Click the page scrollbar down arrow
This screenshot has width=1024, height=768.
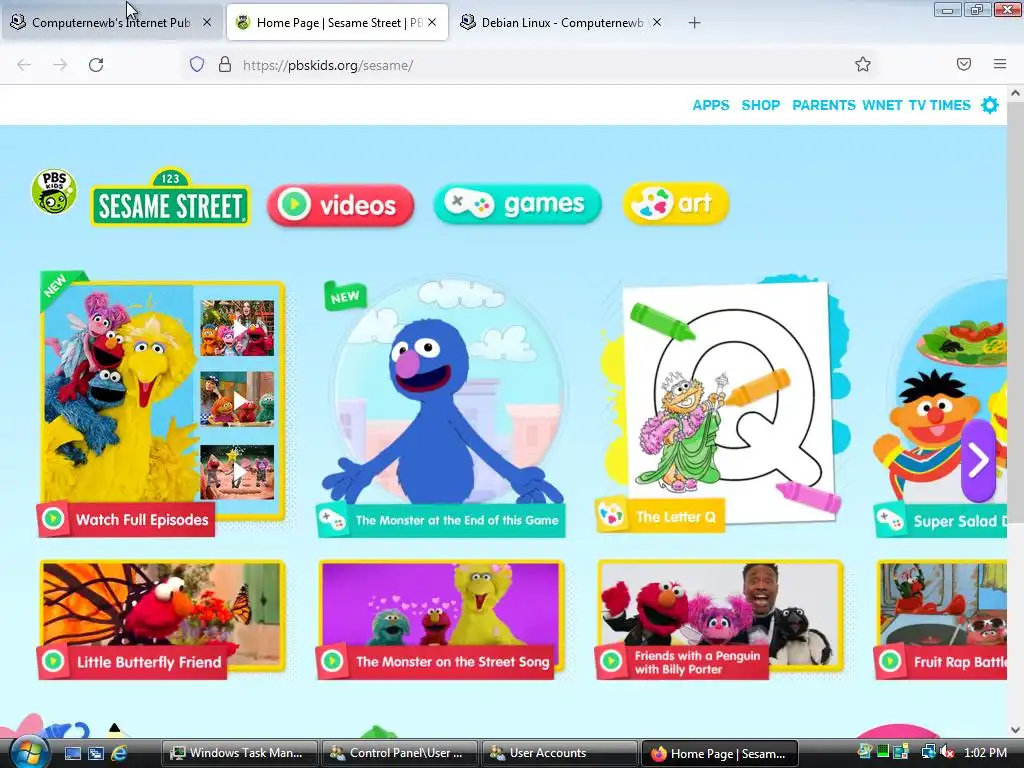click(x=1016, y=729)
